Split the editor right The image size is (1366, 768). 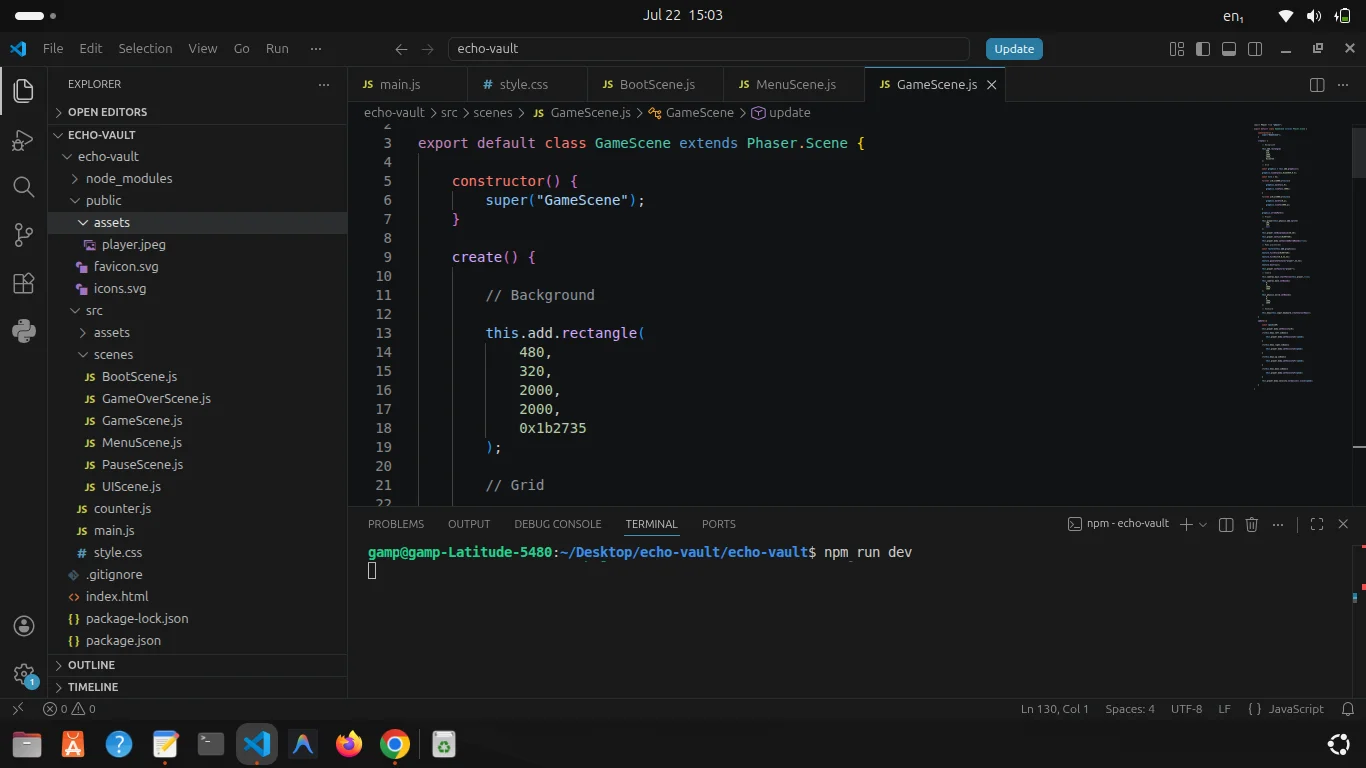1317,85
